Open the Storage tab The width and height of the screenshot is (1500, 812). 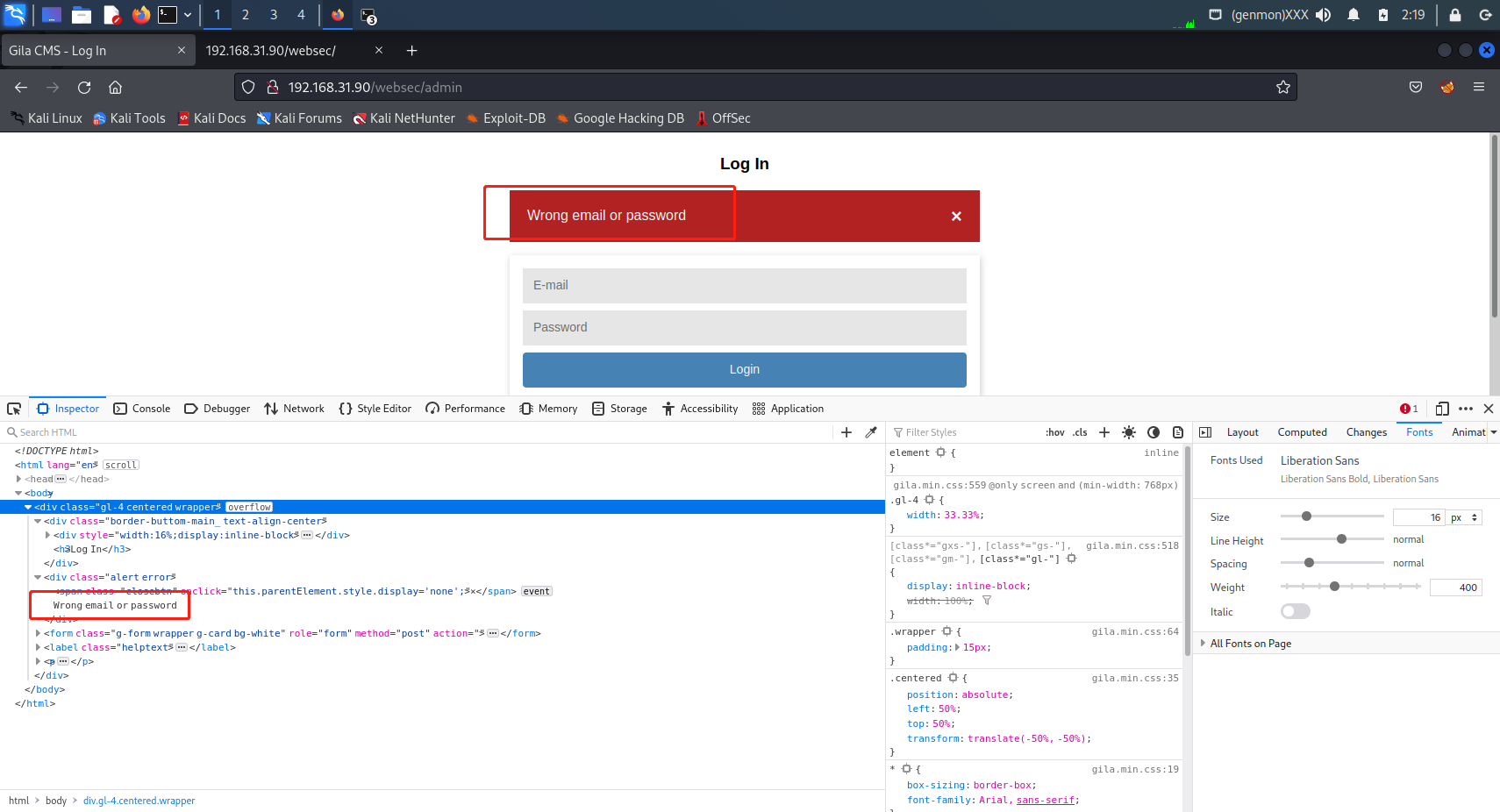click(x=619, y=409)
